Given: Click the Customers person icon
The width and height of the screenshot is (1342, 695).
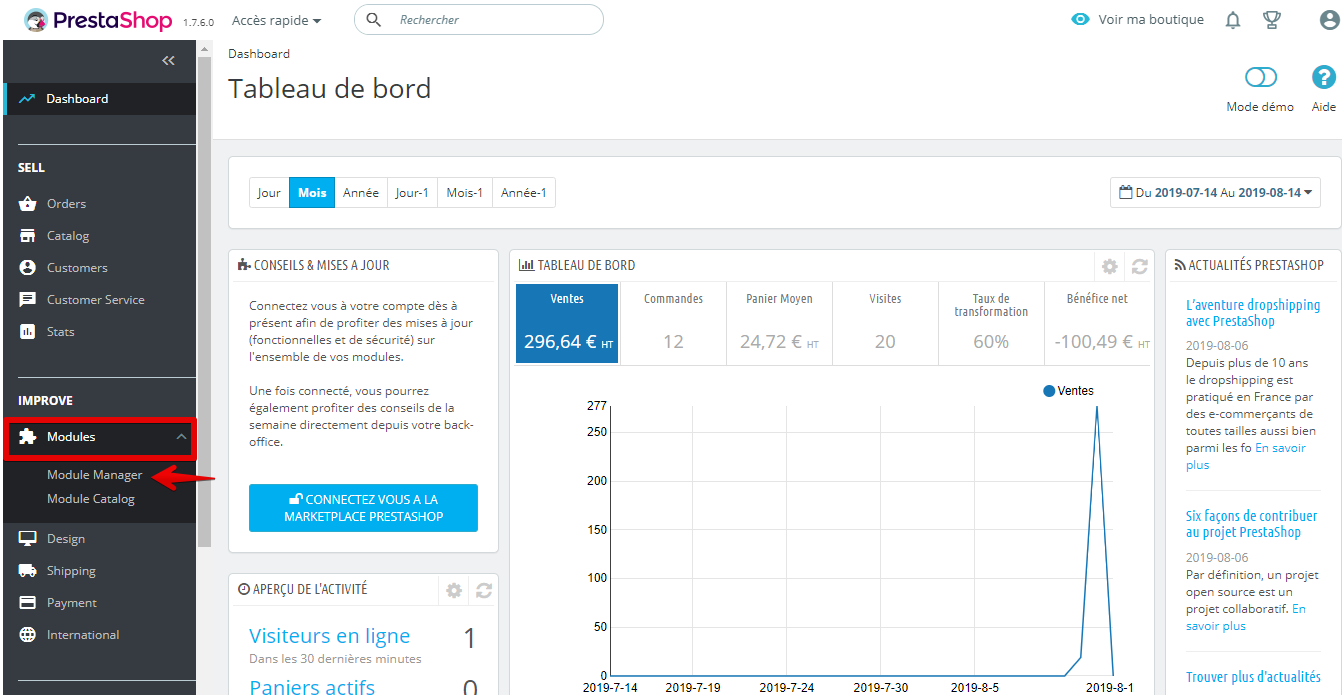Looking at the screenshot, I should [28, 268].
